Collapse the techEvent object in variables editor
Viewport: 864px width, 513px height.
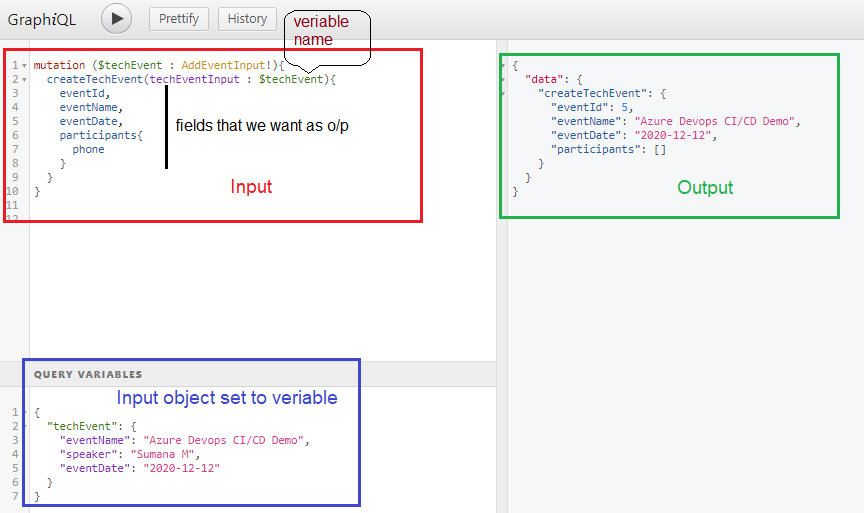[24, 426]
